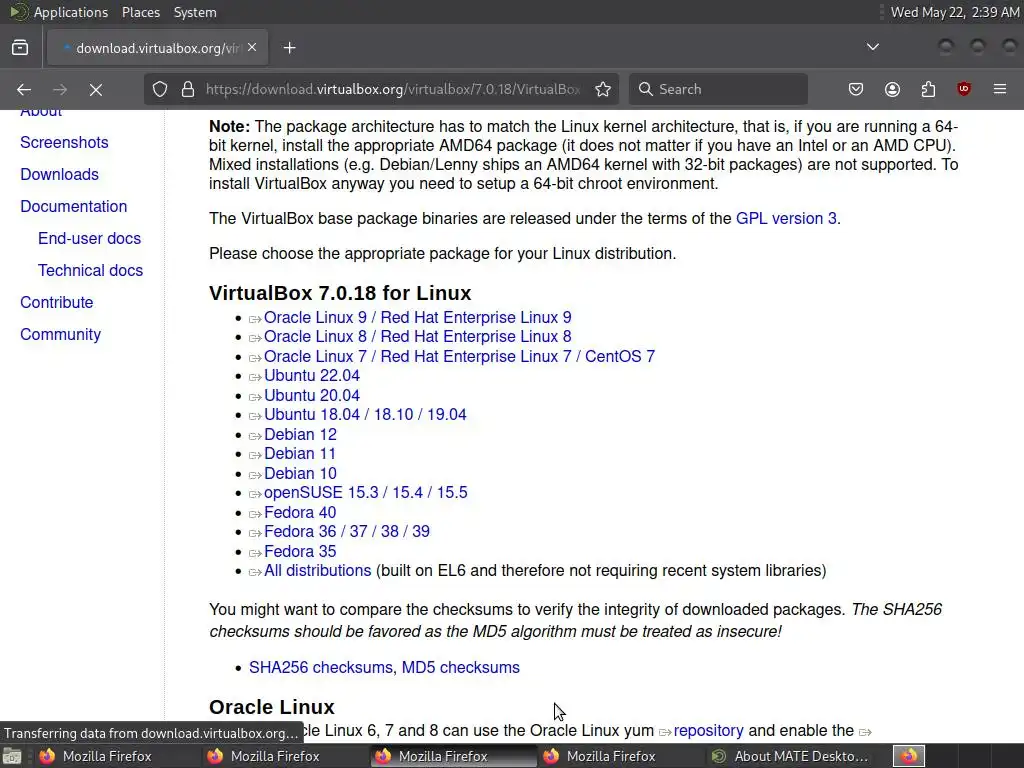The height and width of the screenshot is (768, 1024).
Task: Open MD5 checksums link
Action: coord(460,667)
